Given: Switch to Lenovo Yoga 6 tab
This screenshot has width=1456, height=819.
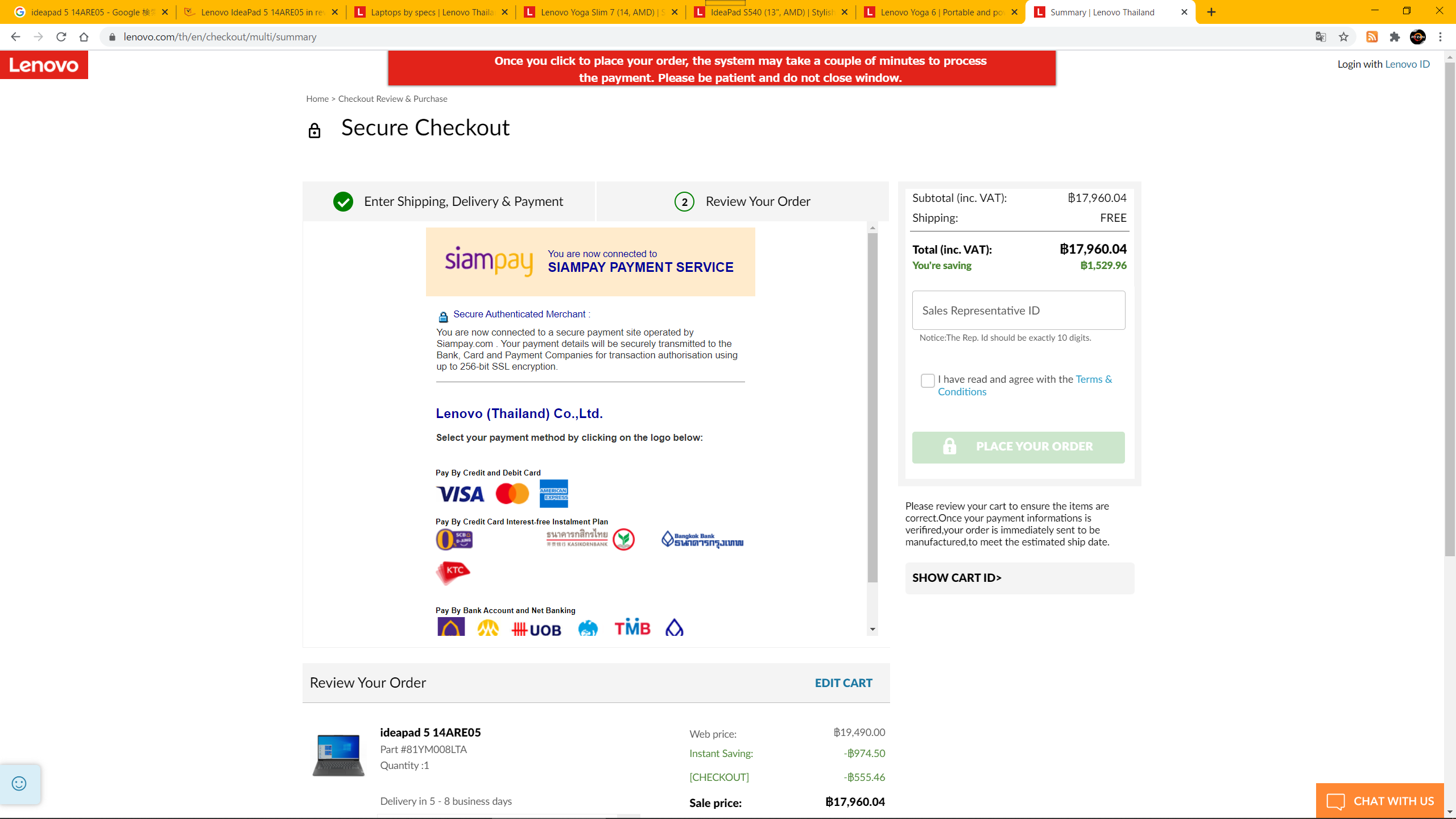Looking at the screenshot, I should click(x=941, y=12).
